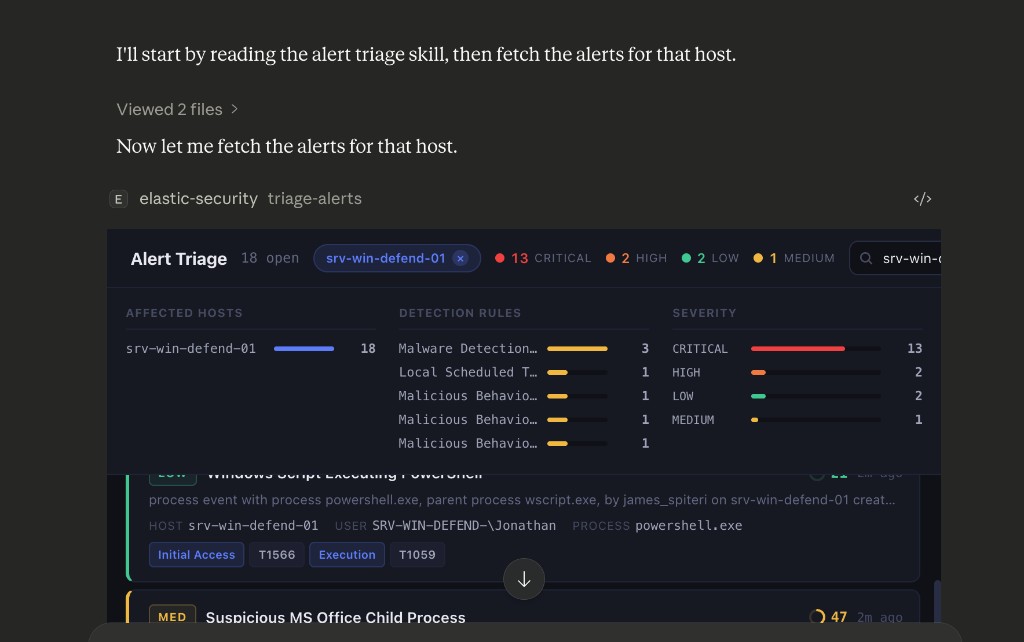Click the scroll-down arrow icon

tap(523, 579)
